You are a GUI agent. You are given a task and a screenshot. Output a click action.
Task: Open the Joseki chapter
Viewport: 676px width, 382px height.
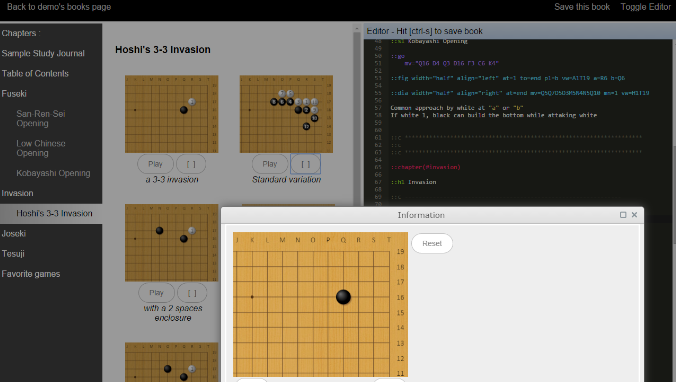14,233
